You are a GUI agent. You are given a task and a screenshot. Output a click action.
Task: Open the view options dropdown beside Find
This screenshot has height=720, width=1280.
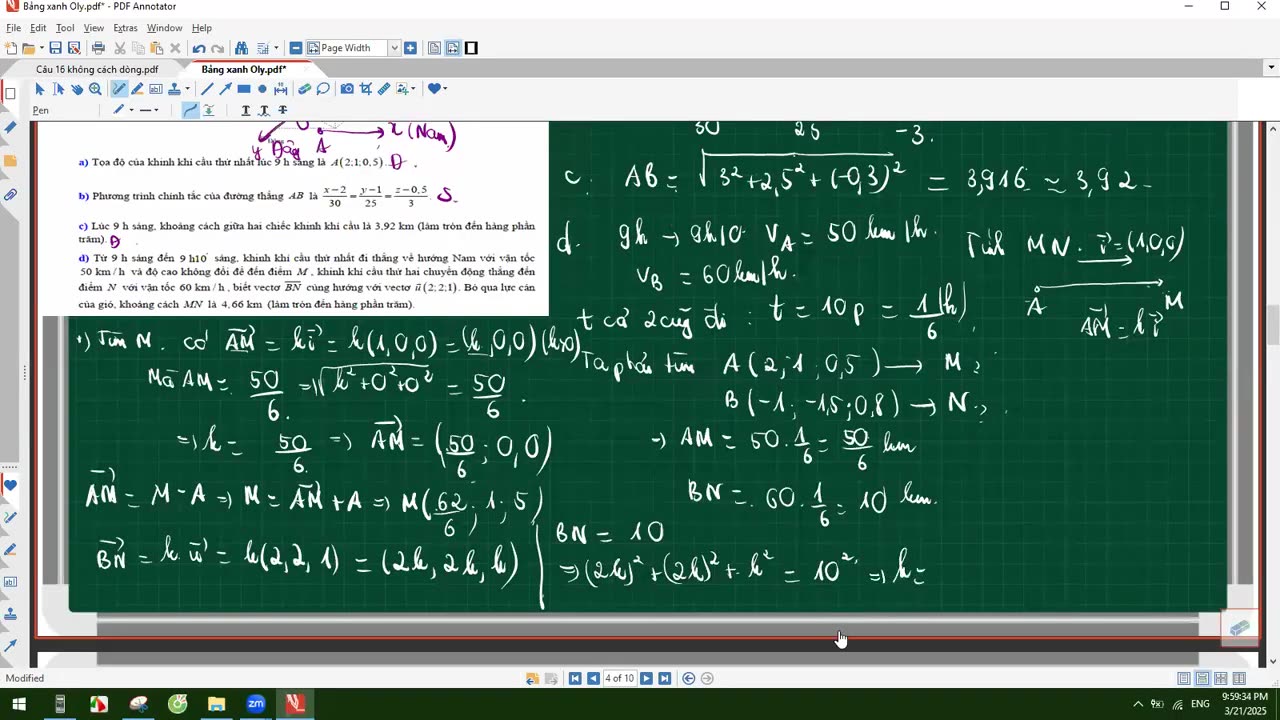pyautogui.click(x=276, y=48)
